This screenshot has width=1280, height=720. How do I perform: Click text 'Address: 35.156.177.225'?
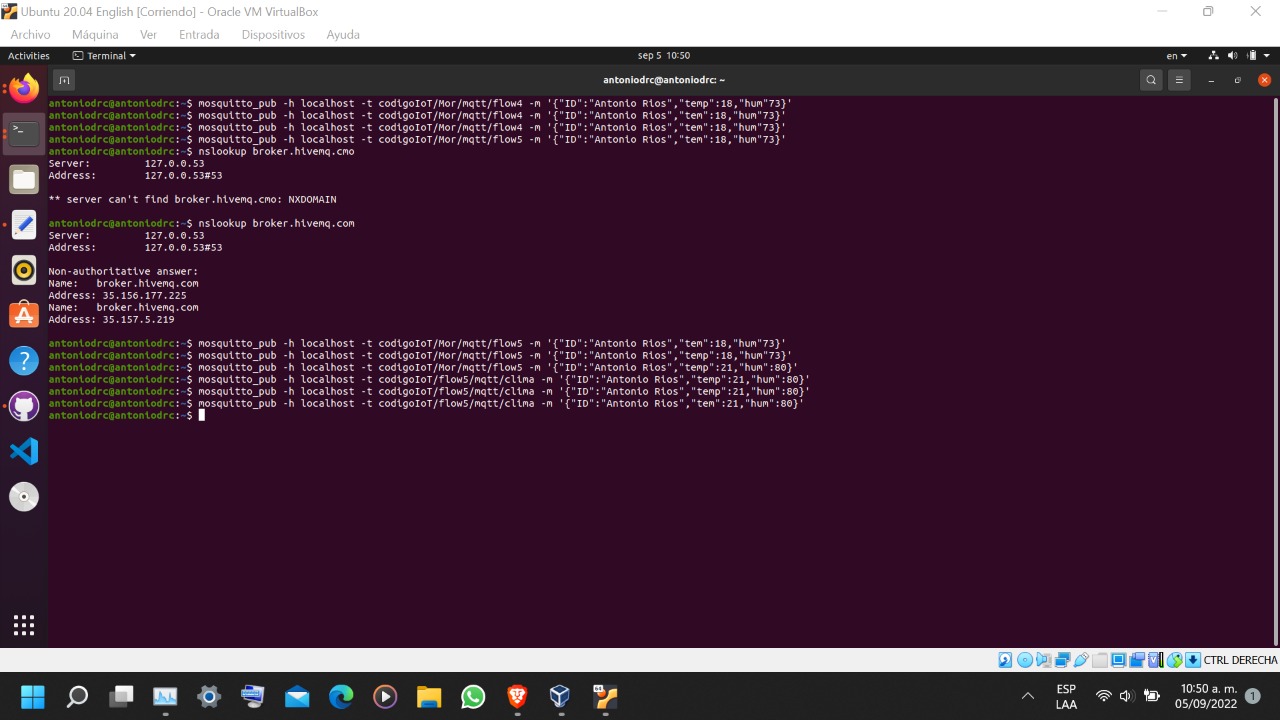coord(117,295)
